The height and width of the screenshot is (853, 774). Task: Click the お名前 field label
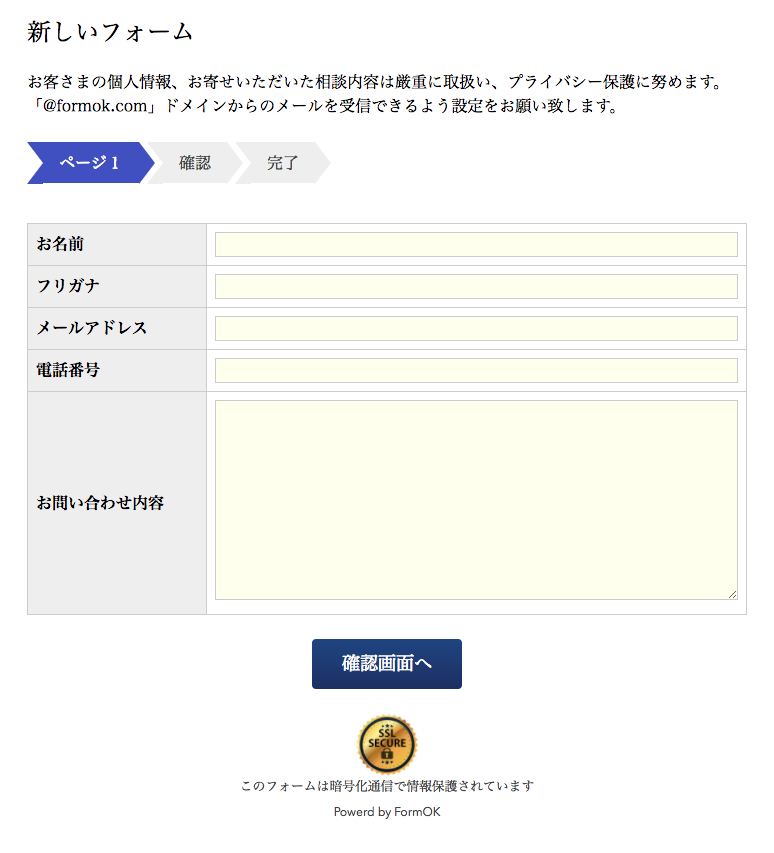coord(60,244)
